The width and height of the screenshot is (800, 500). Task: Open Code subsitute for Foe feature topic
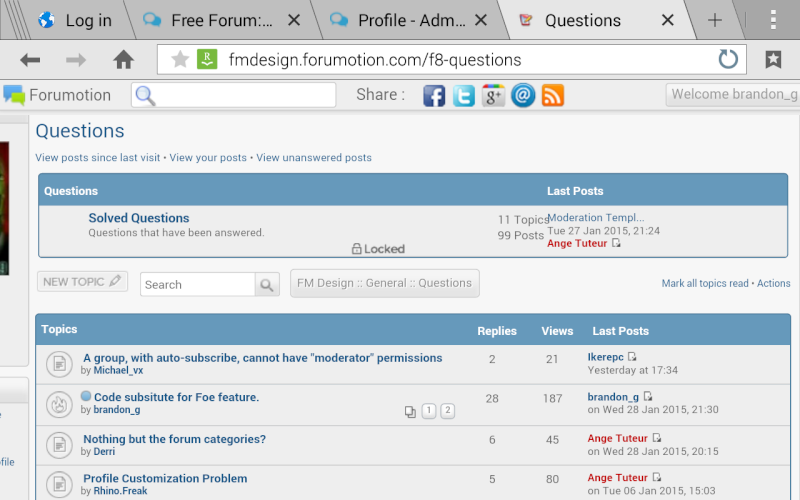[x=177, y=397]
